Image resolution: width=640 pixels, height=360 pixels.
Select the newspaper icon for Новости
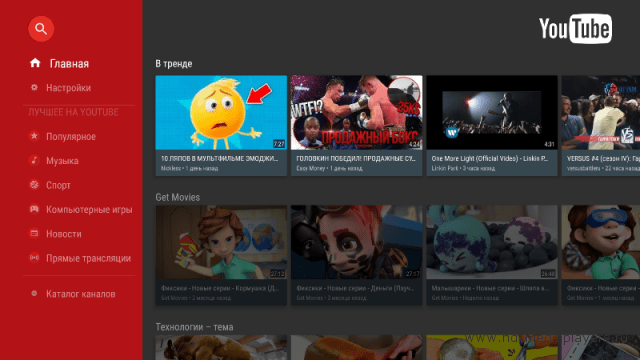click(x=34, y=233)
